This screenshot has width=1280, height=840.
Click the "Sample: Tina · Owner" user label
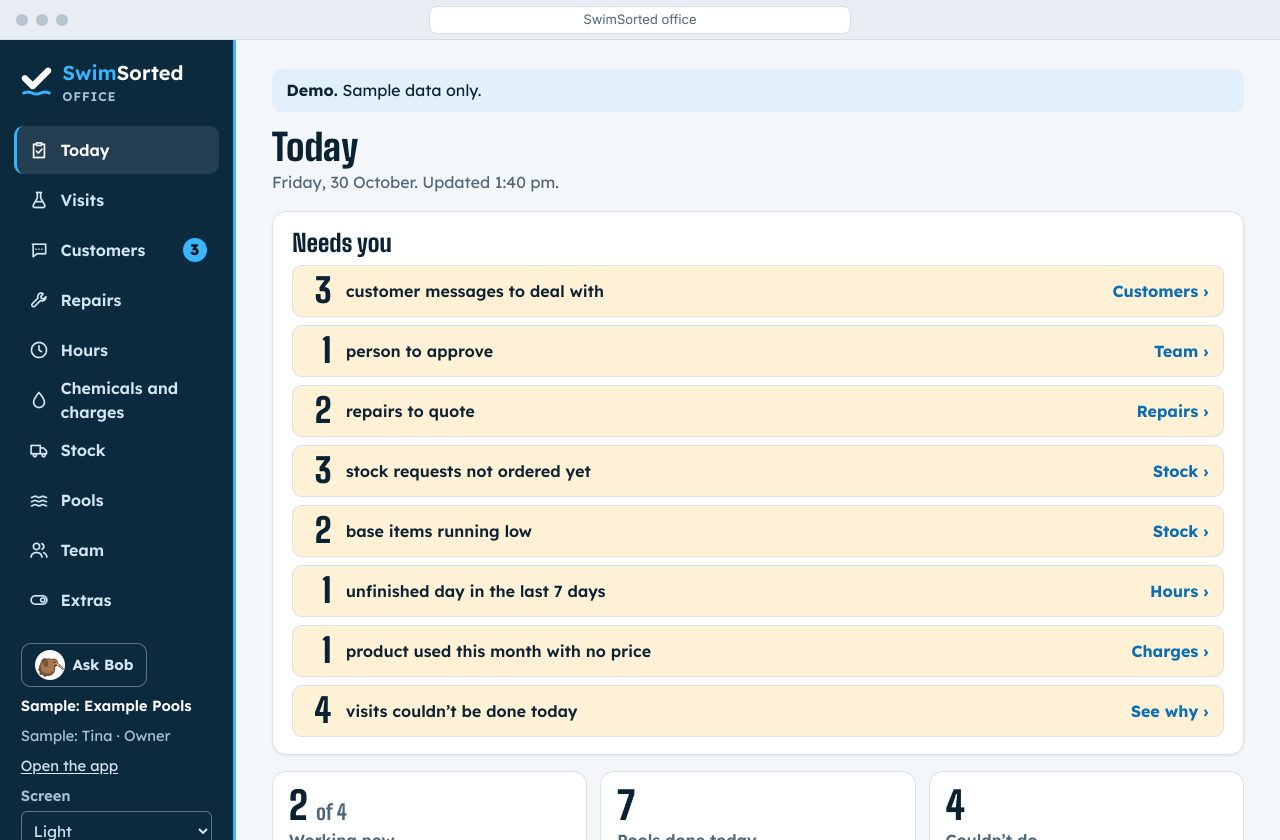[x=96, y=736]
